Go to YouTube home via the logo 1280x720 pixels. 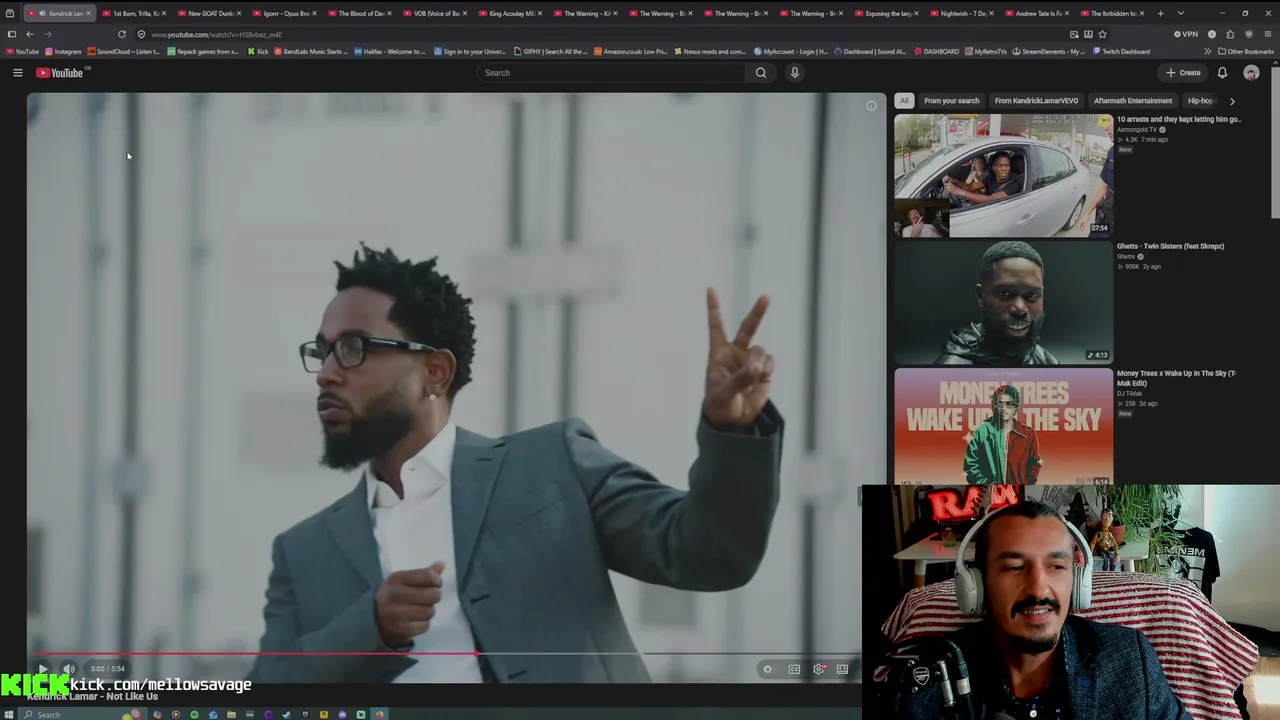click(60, 72)
